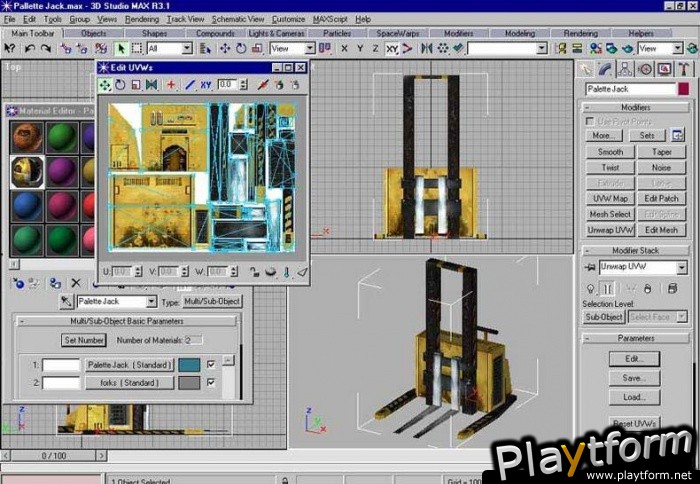This screenshot has height=484, width=700.
Task: Toggle Pin Stack icon beside Unwrap UVW
Action: click(590, 267)
